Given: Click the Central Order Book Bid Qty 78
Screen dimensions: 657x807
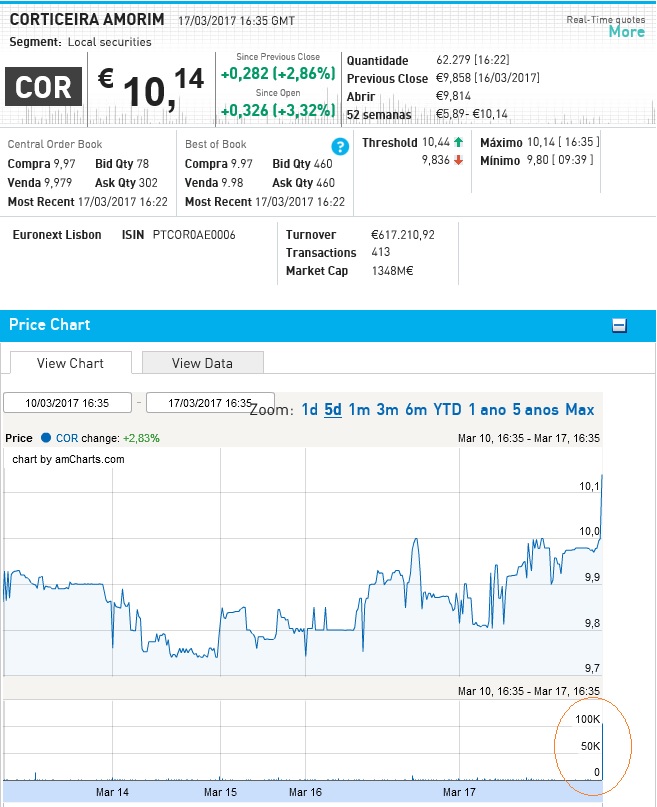Looking at the screenshot, I should [x=122, y=164].
